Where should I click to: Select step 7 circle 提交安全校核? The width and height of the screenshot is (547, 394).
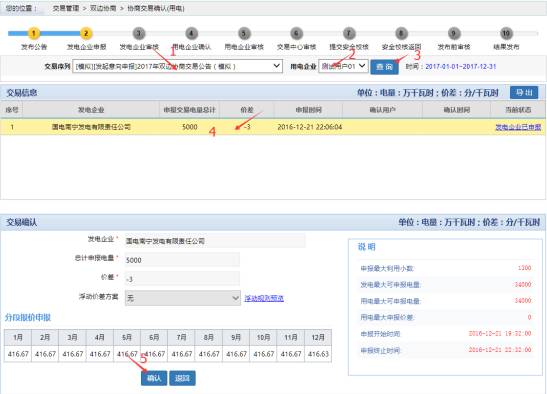coord(349,34)
